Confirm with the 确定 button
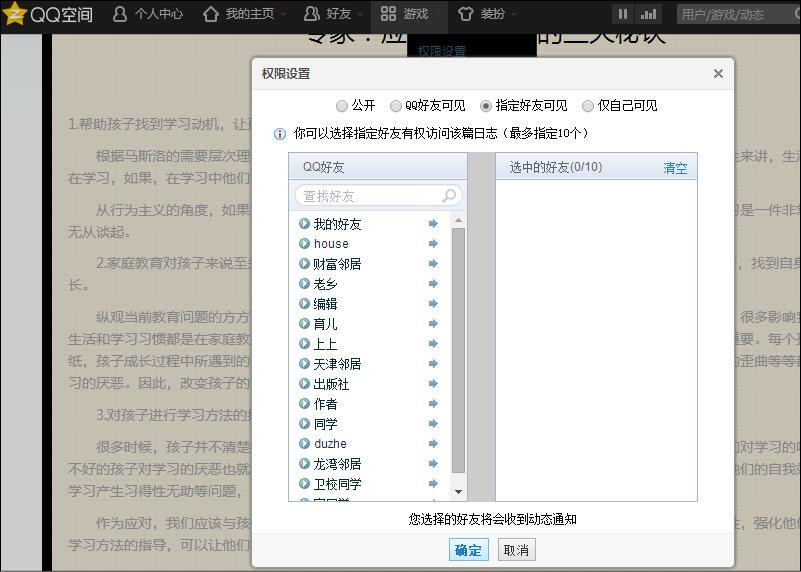 [x=468, y=550]
